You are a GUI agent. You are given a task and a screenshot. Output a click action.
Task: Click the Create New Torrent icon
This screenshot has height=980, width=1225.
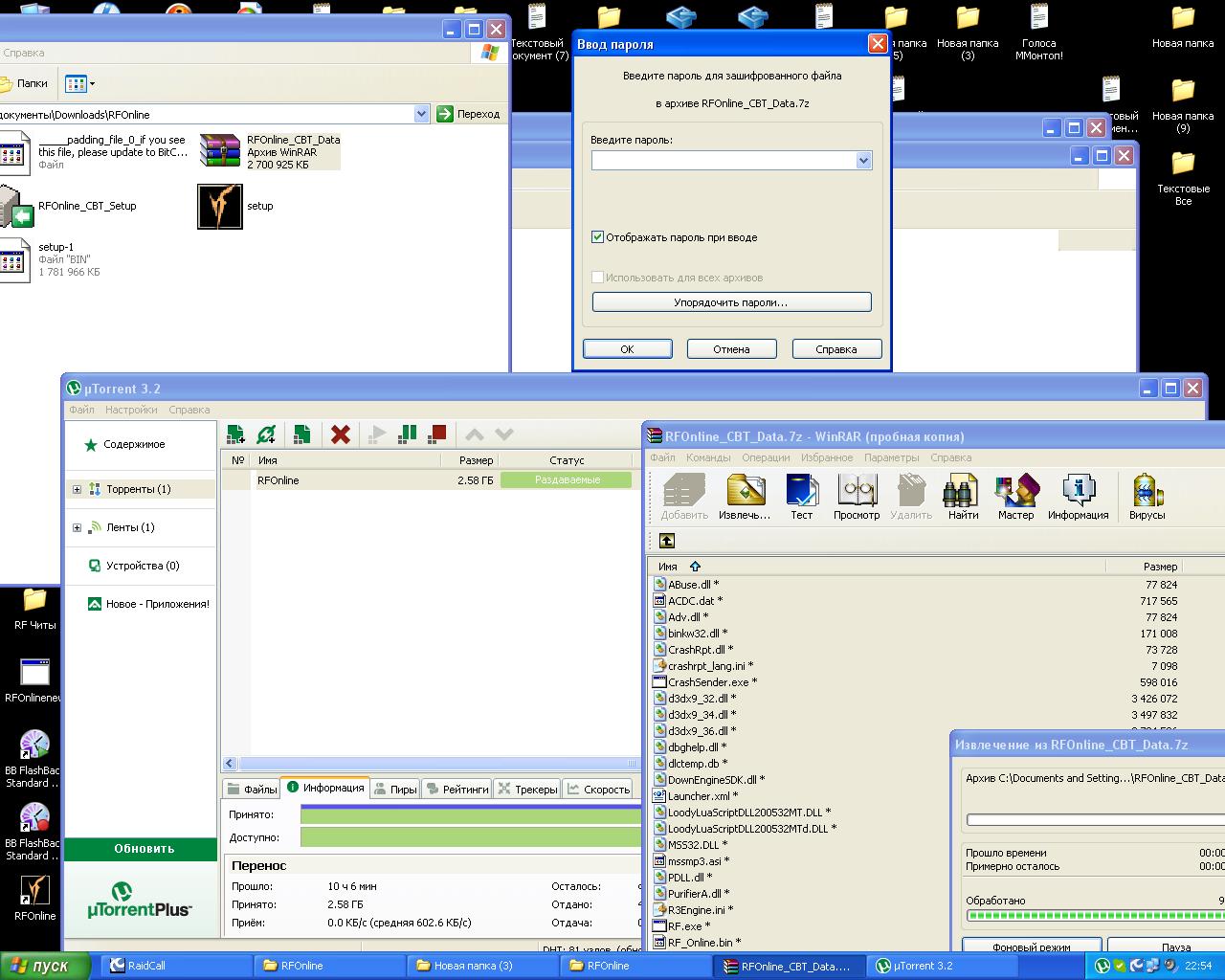tap(301, 434)
